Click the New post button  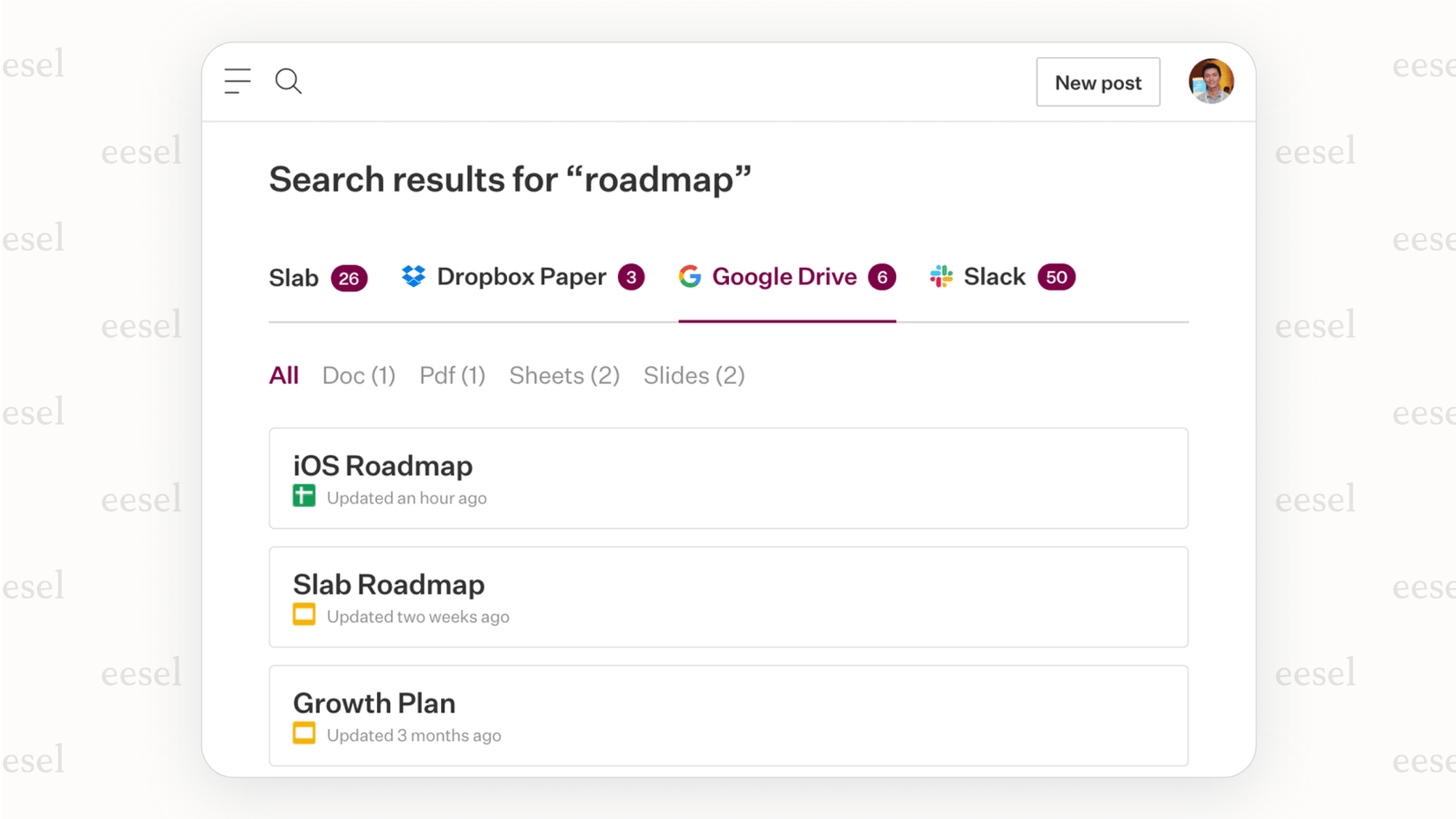click(x=1097, y=81)
